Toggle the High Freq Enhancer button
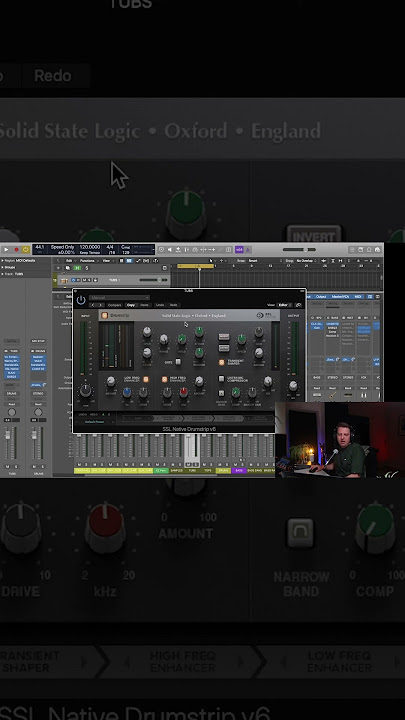This screenshot has height=720, width=405. (x=164, y=379)
